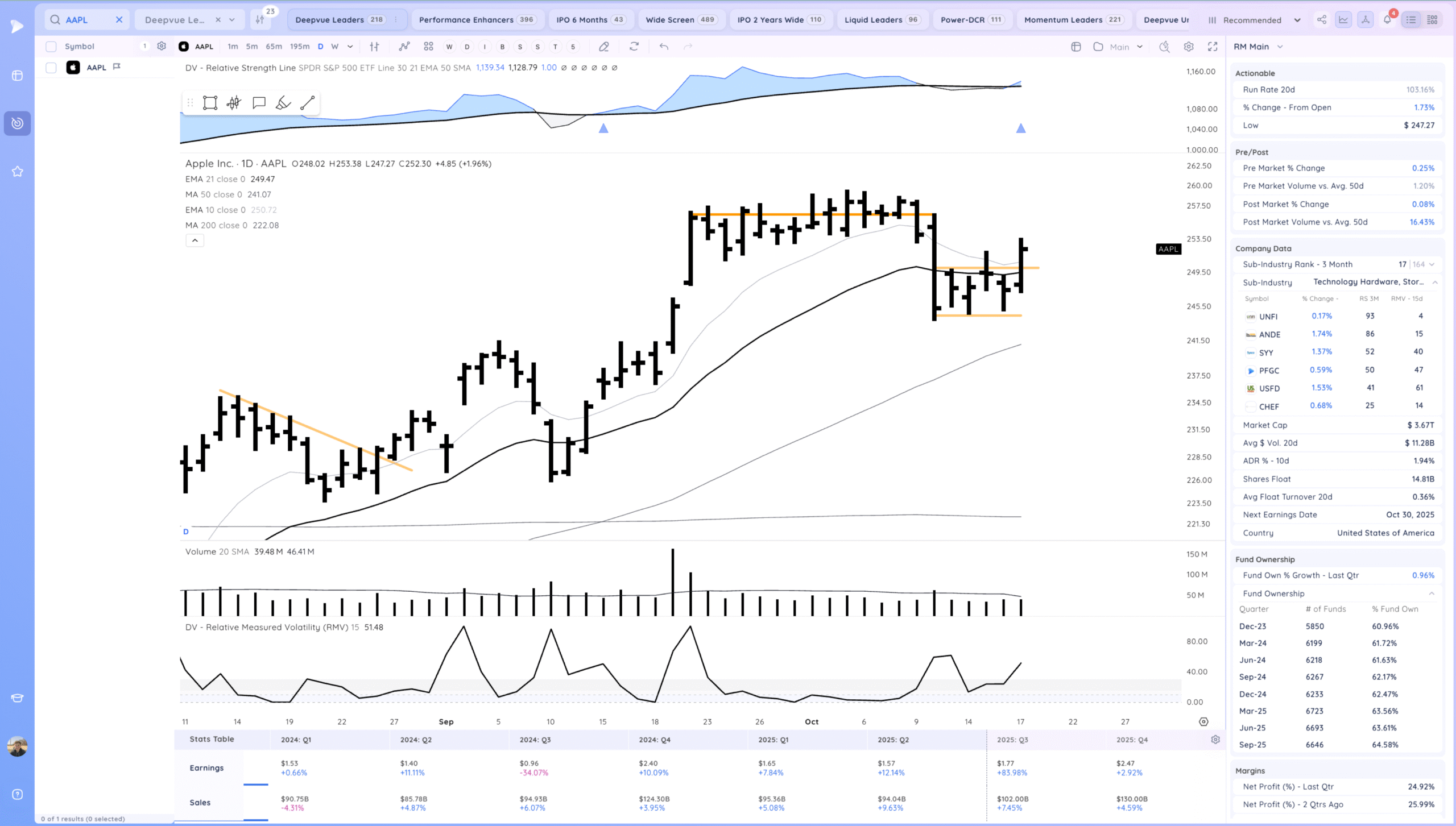Toggle fullscreen chart mode
This screenshot has height=826, width=1456.
[x=1212, y=47]
